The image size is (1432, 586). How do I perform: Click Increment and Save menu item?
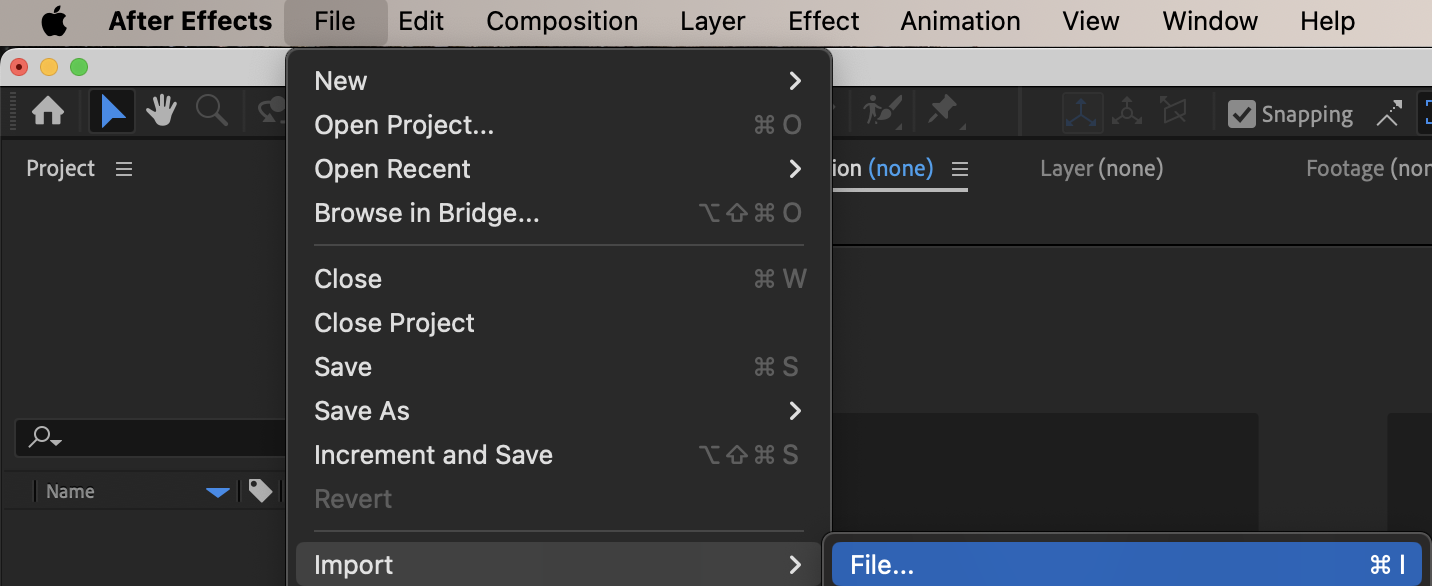click(433, 455)
